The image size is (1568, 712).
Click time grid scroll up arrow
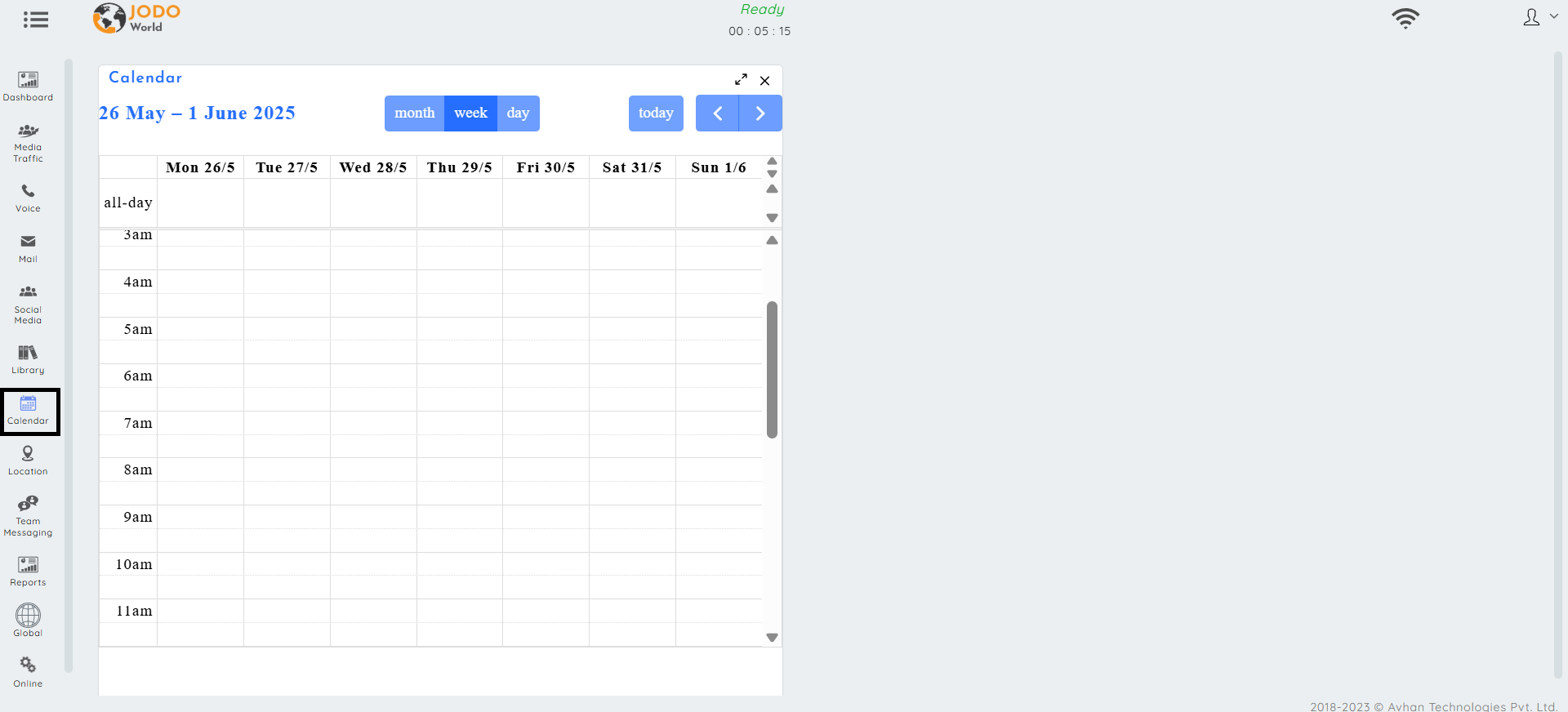[772, 240]
